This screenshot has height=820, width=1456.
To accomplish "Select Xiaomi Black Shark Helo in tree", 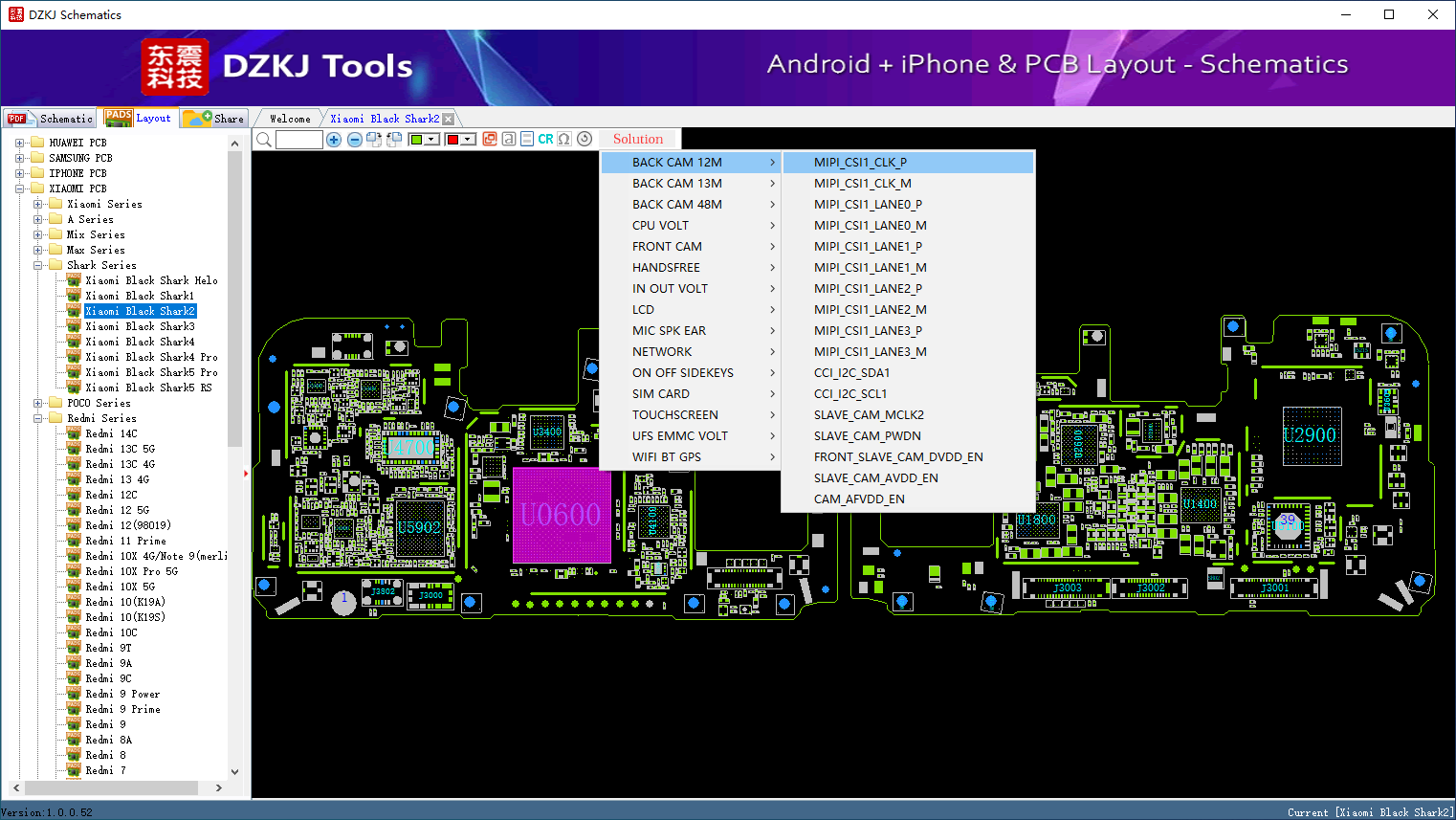I will (x=151, y=280).
